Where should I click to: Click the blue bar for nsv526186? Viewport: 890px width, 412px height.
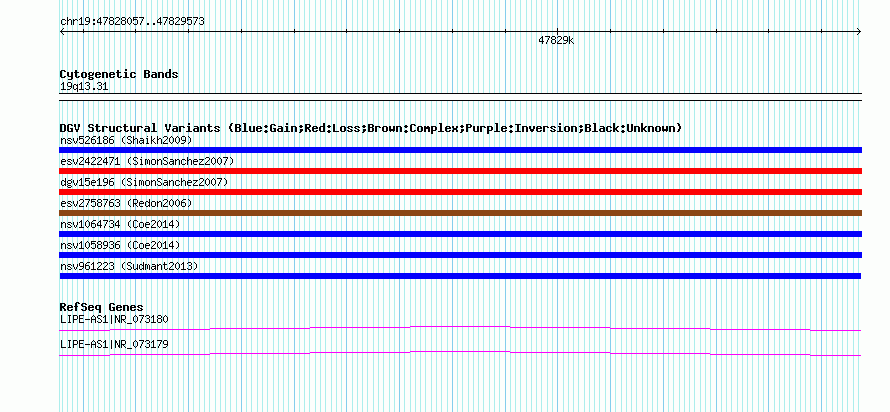[460, 150]
